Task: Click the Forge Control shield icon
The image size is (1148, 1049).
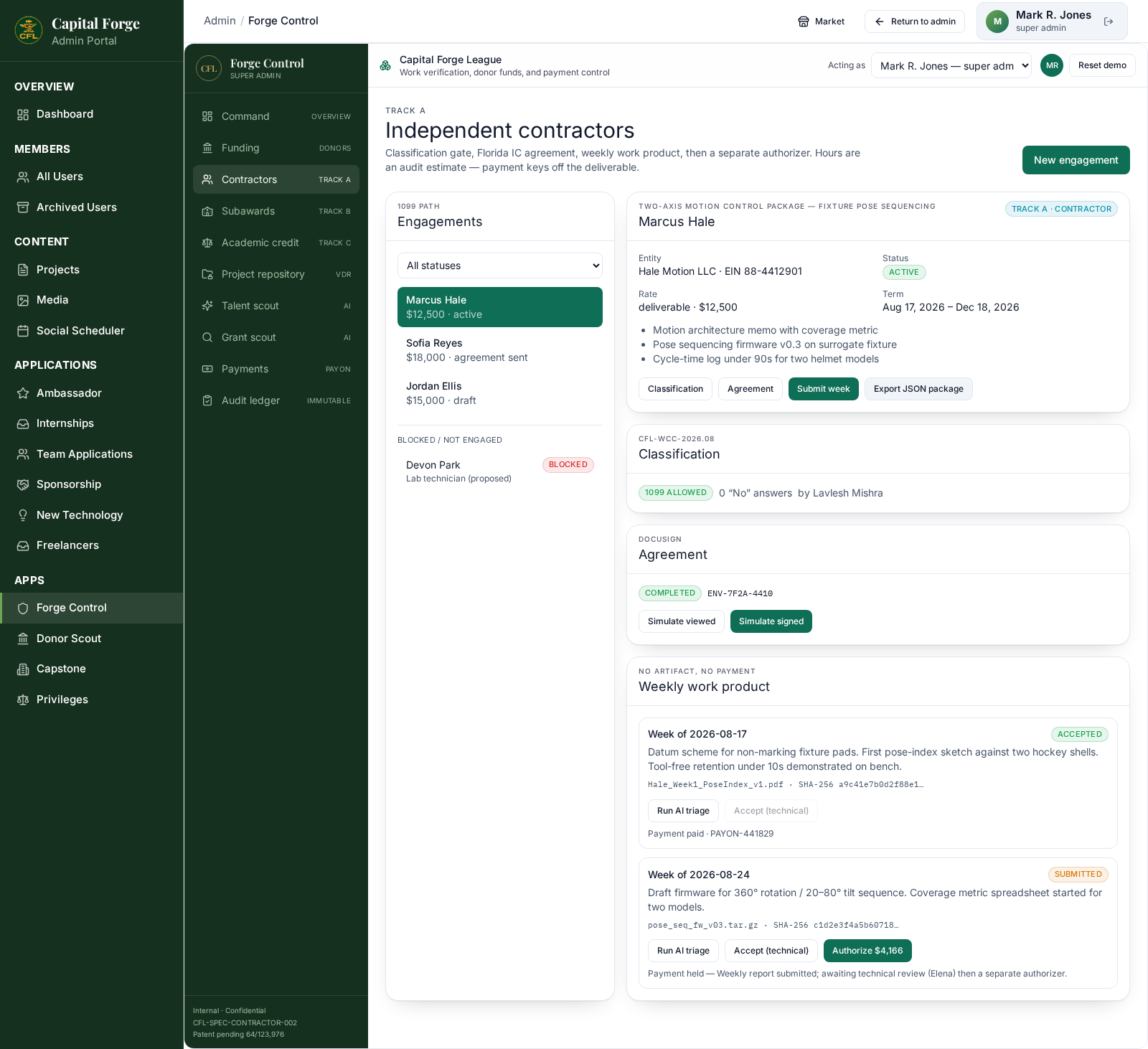Action: click(23, 608)
